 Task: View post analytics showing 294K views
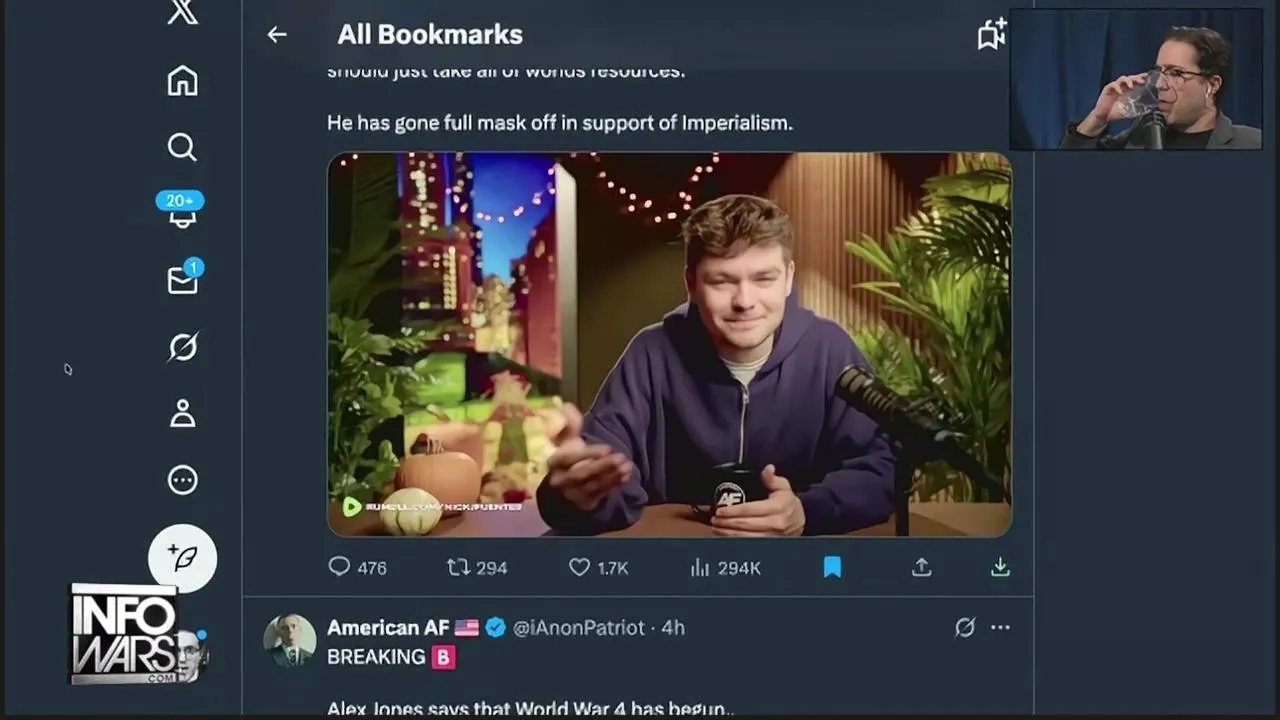pos(725,567)
